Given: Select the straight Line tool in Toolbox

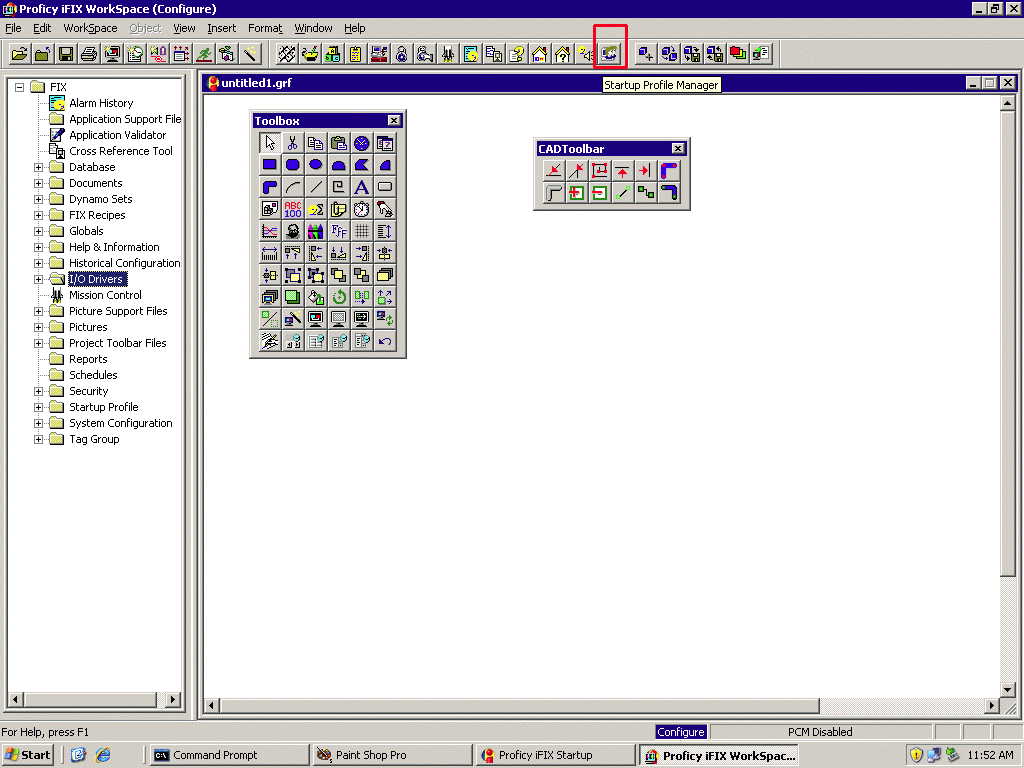Looking at the screenshot, I should click(x=315, y=187).
